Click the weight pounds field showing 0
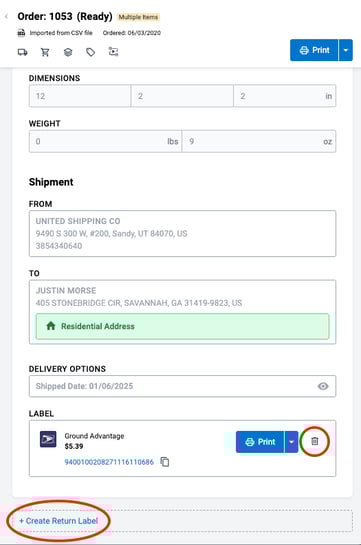The image size is (361, 545). tap(105, 141)
